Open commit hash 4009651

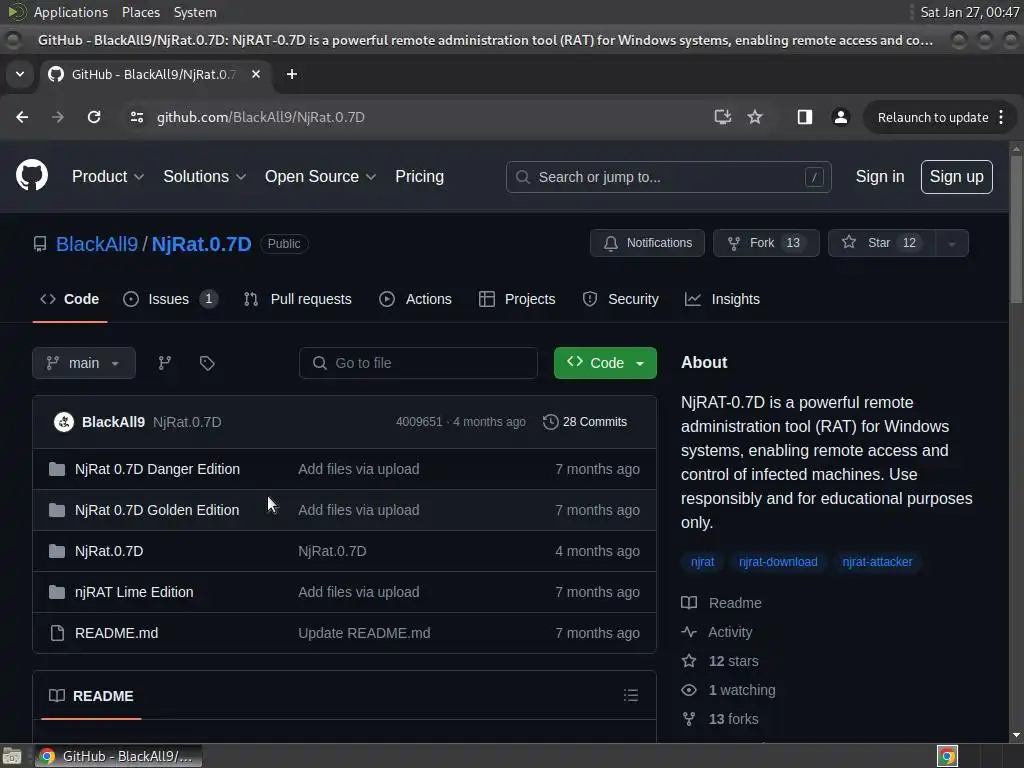[x=419, y=422]
